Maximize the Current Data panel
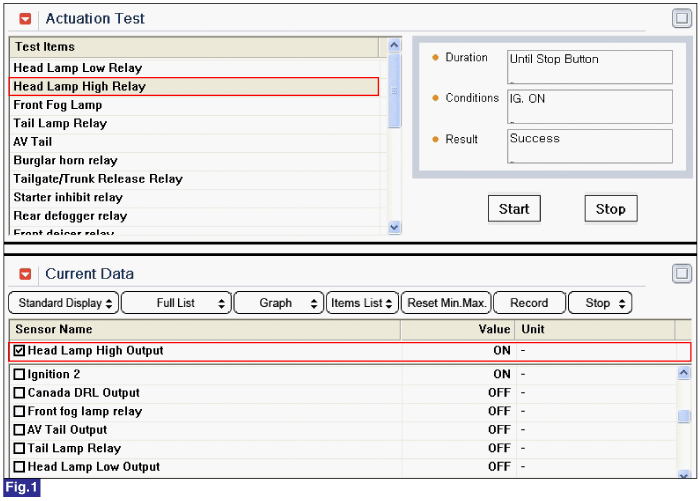This screenshot has height=501, width=700. click(x=682, y=273)
